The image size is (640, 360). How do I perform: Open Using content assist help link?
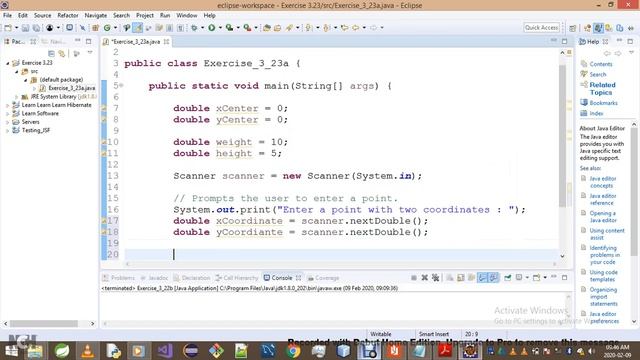click(607, 234)
